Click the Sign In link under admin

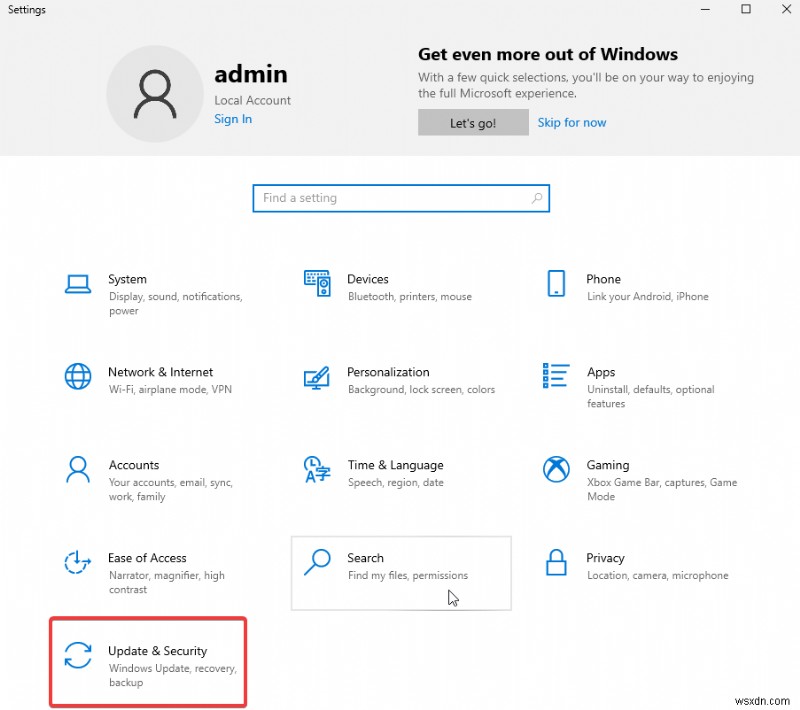click(233, 119)
